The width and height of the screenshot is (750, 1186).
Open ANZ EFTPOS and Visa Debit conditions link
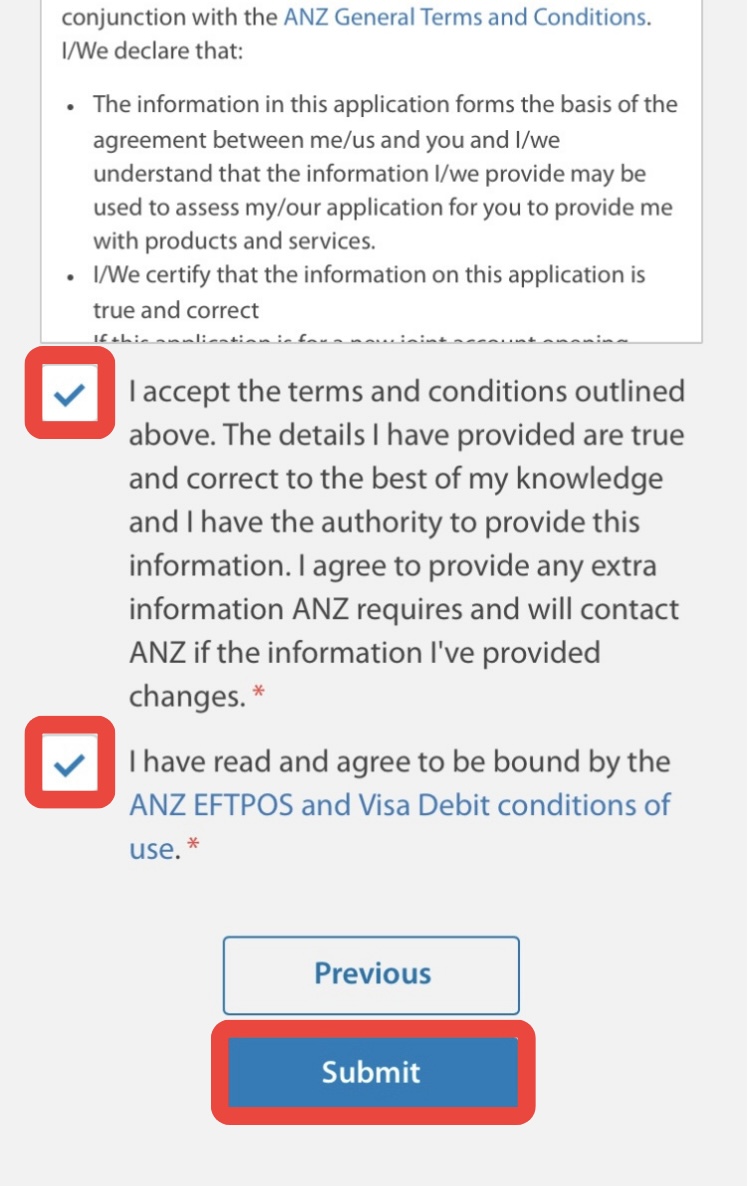point(399,805)
